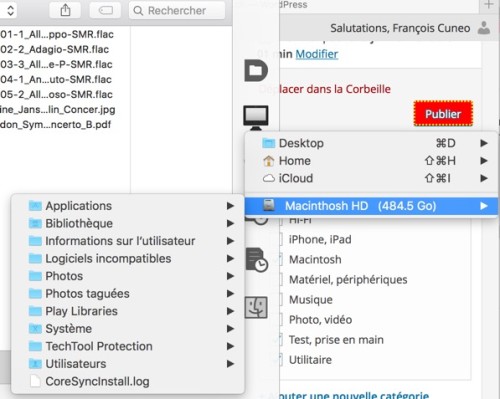Open the Applications folder in submenu

(128, 206)
